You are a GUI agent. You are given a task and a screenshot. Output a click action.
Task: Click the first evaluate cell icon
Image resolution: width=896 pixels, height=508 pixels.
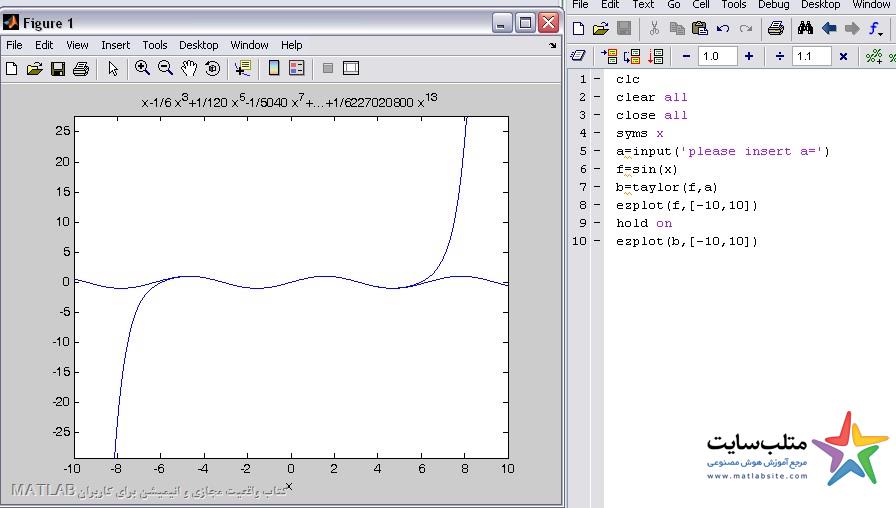click(x=609, y=56)
